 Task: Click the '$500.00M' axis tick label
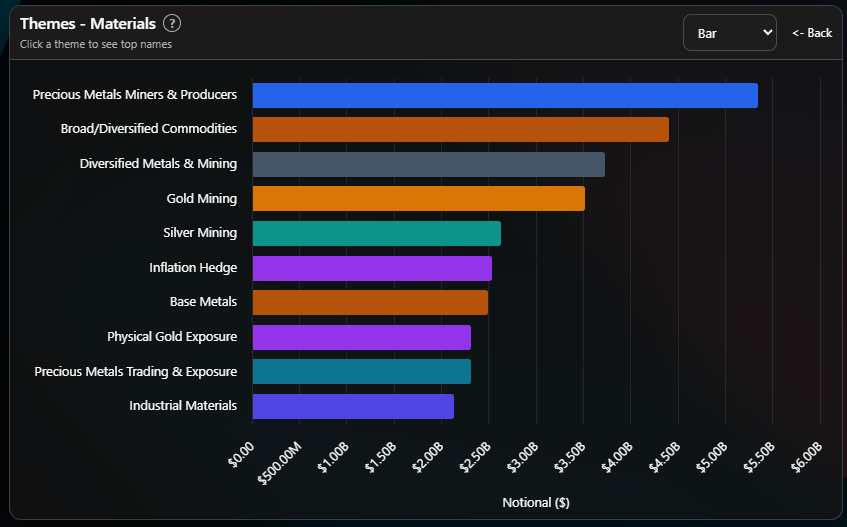(x=280, y=463)
